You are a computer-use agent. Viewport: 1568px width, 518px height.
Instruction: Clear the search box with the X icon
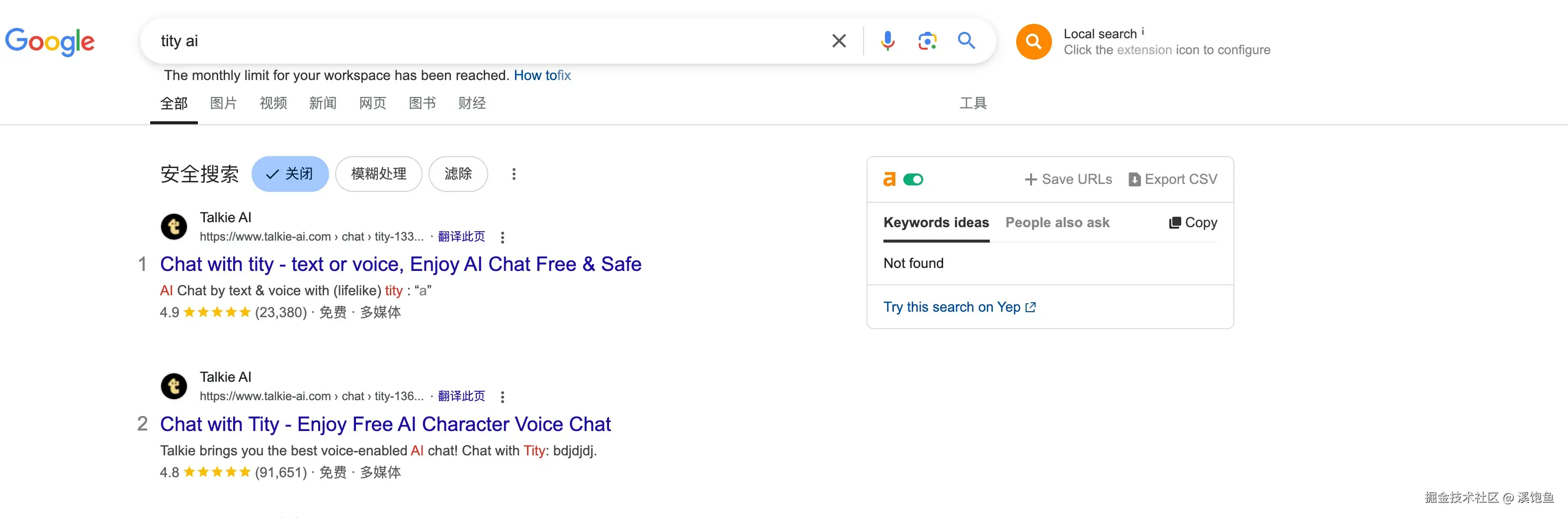coord(839,41)
